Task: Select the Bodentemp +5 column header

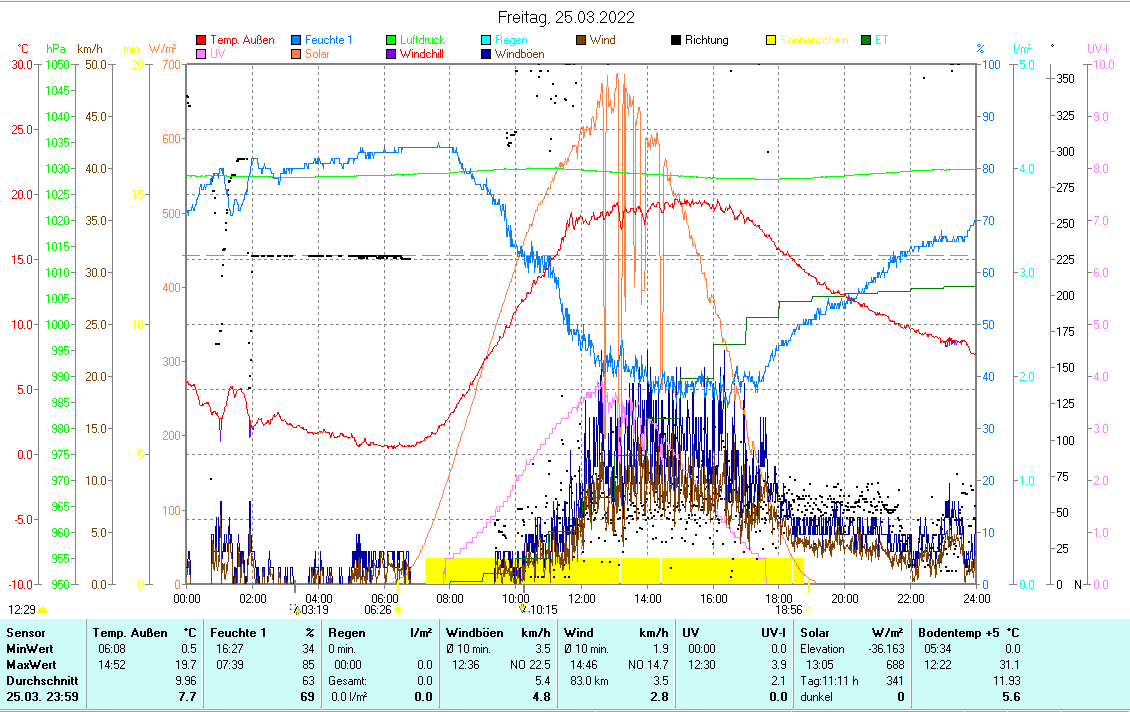Action: 956,633
